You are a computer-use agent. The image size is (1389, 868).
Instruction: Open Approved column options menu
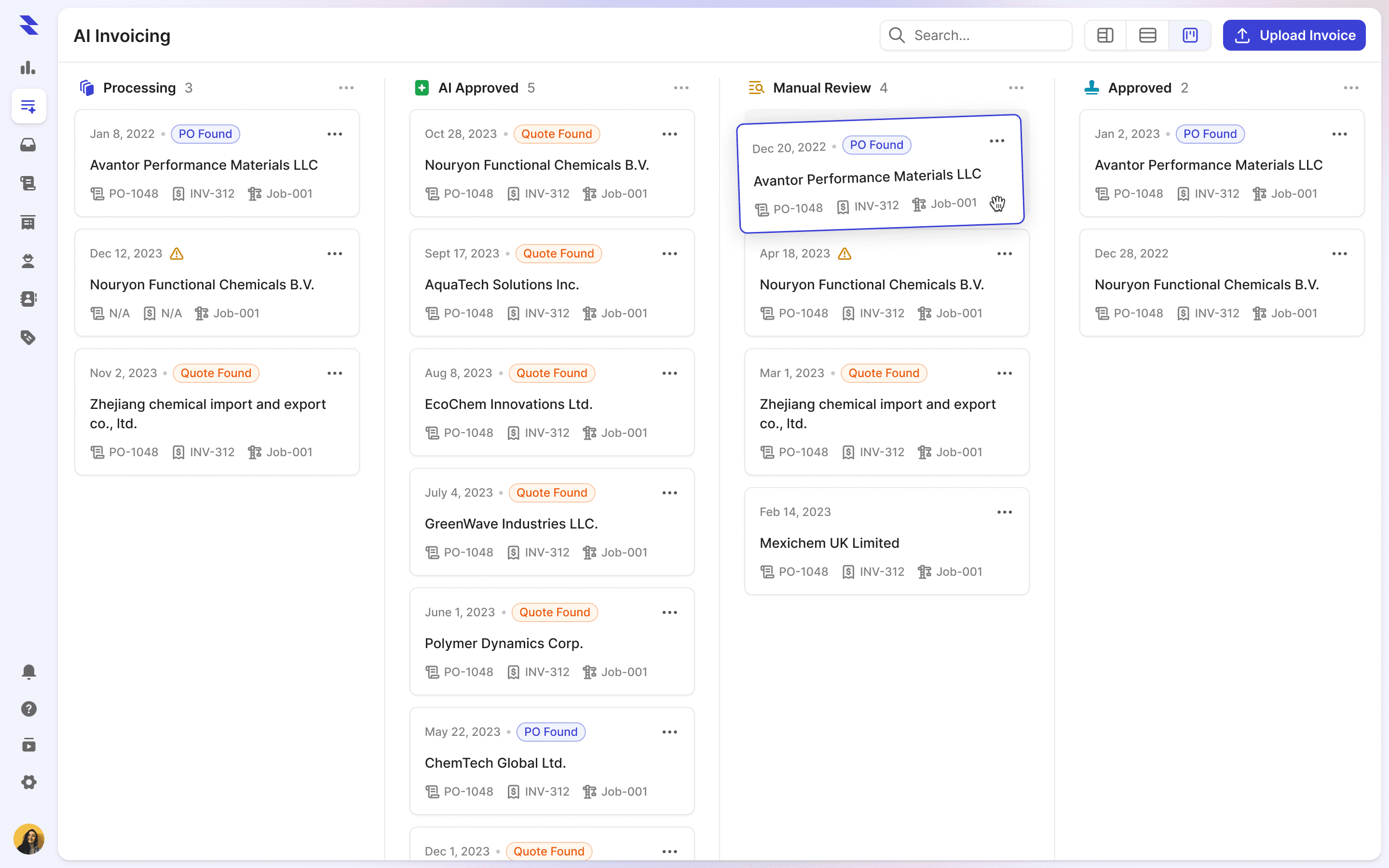point(1351,88)
